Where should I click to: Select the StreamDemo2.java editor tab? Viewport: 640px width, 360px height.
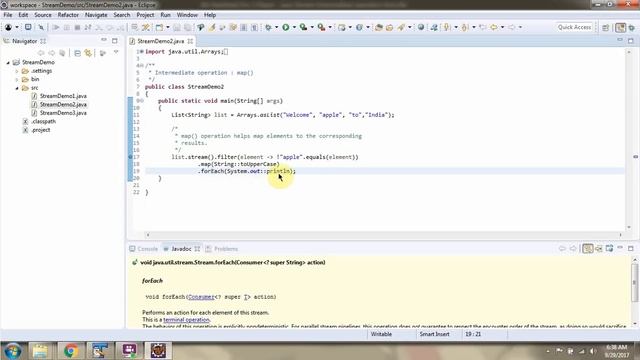point(160,41)
